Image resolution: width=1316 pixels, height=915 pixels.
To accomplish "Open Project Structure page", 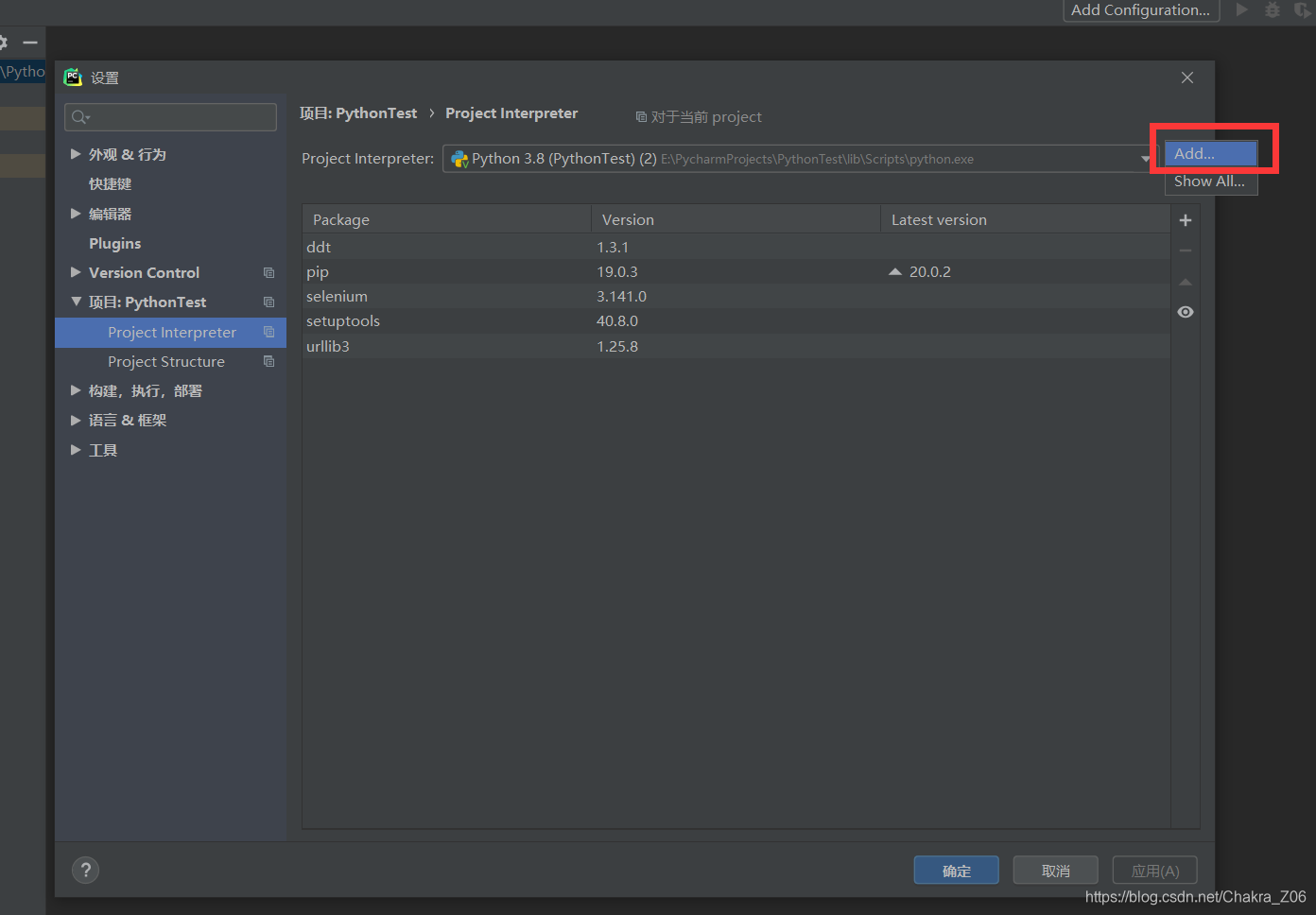I will click(x=166, y=361).
